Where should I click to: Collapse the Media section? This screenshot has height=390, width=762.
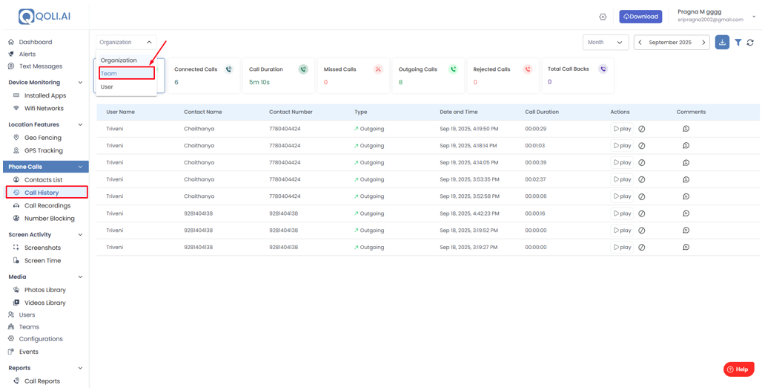coord(80,277)
